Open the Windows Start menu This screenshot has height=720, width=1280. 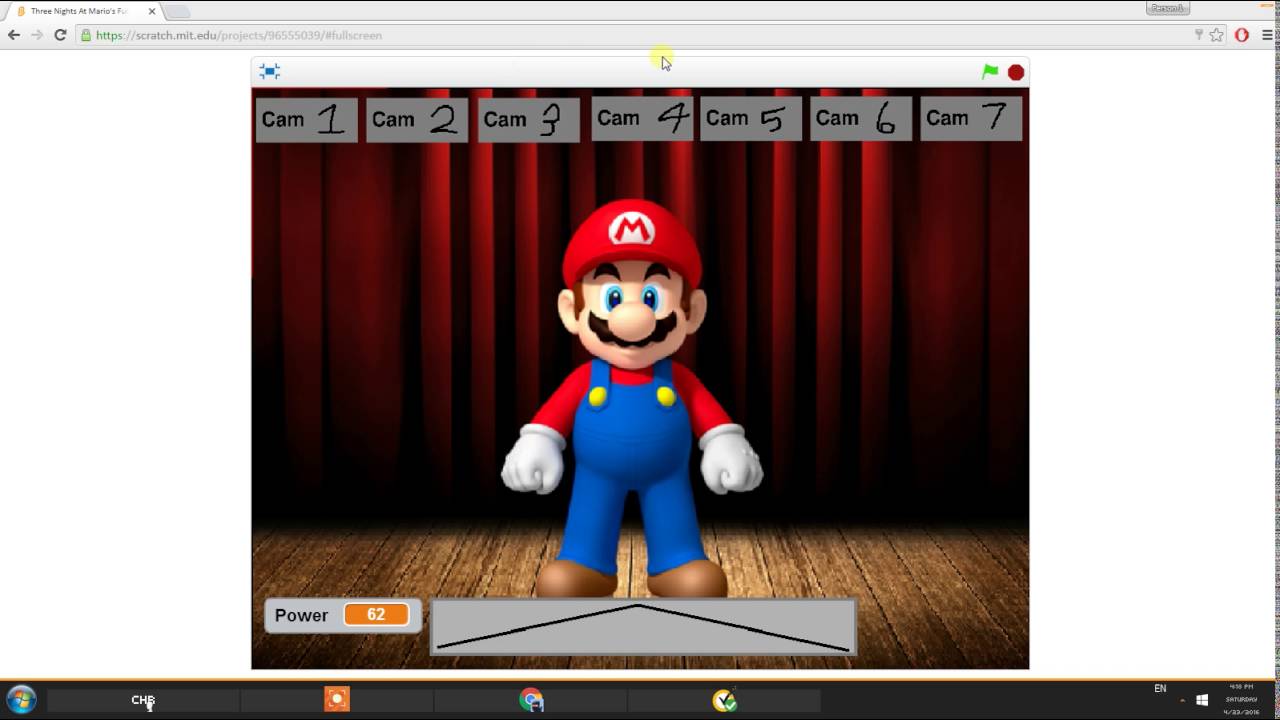point(21,700)
